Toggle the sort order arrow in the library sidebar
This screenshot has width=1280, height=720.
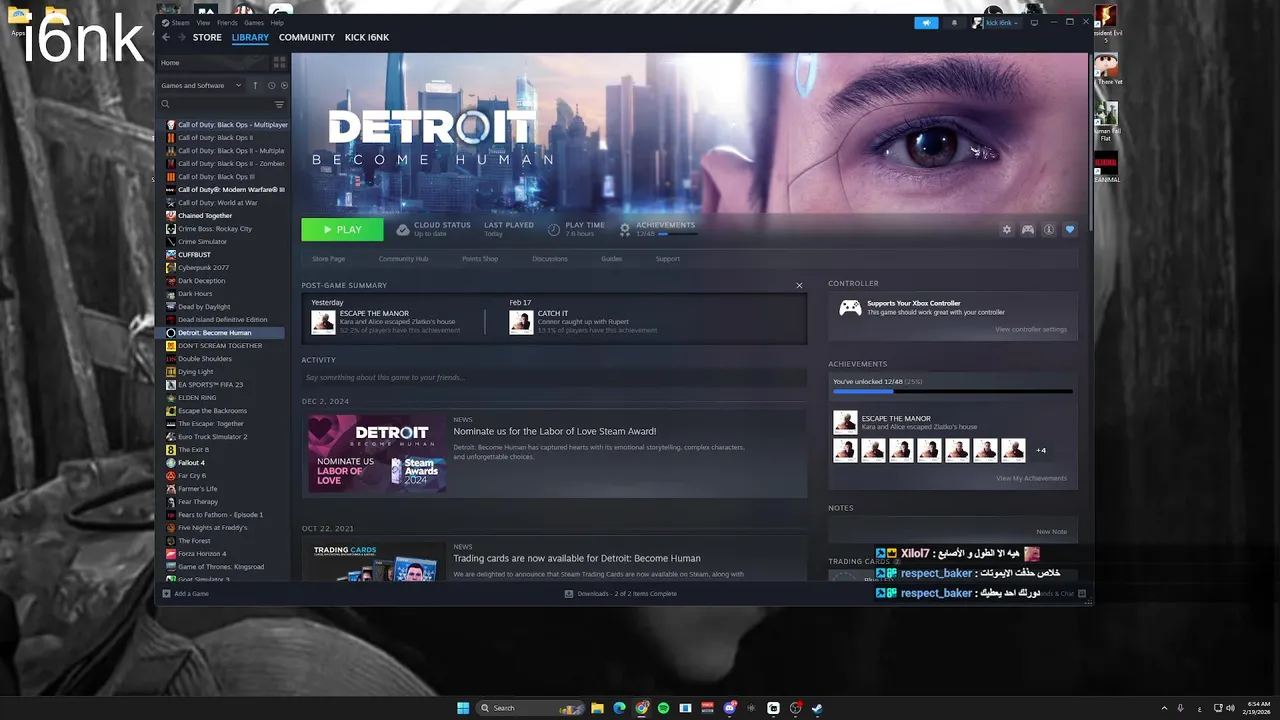(x=255, y=85)
